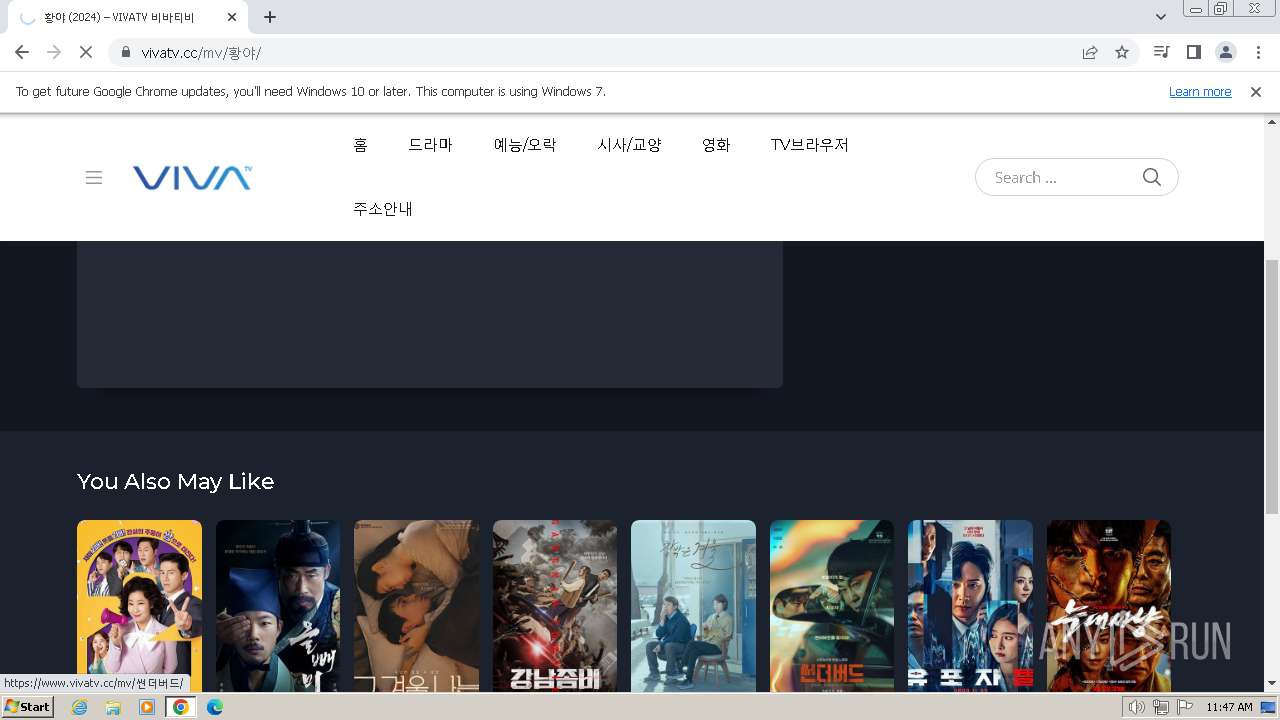
Task: Open the 용의자들 poster thumbnail
Action: [x=970, y=606]
